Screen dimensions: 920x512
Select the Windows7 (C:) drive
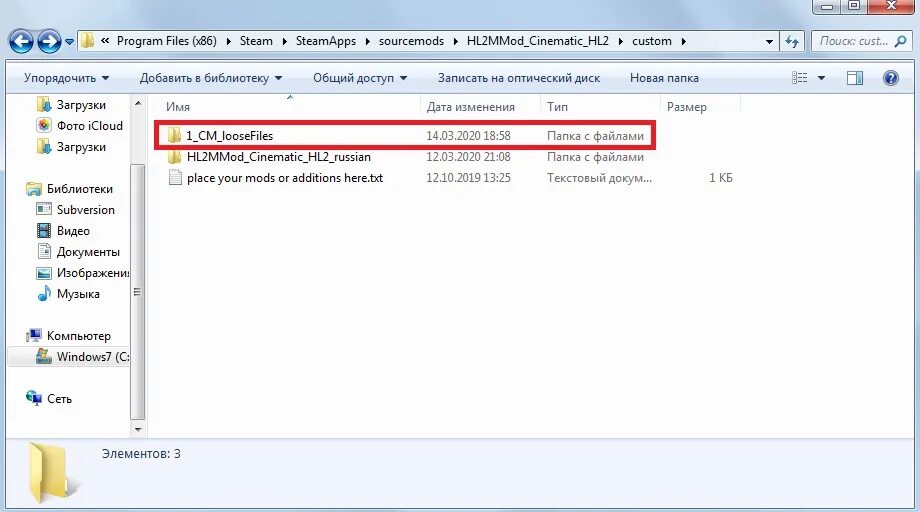tap(83, 357)
